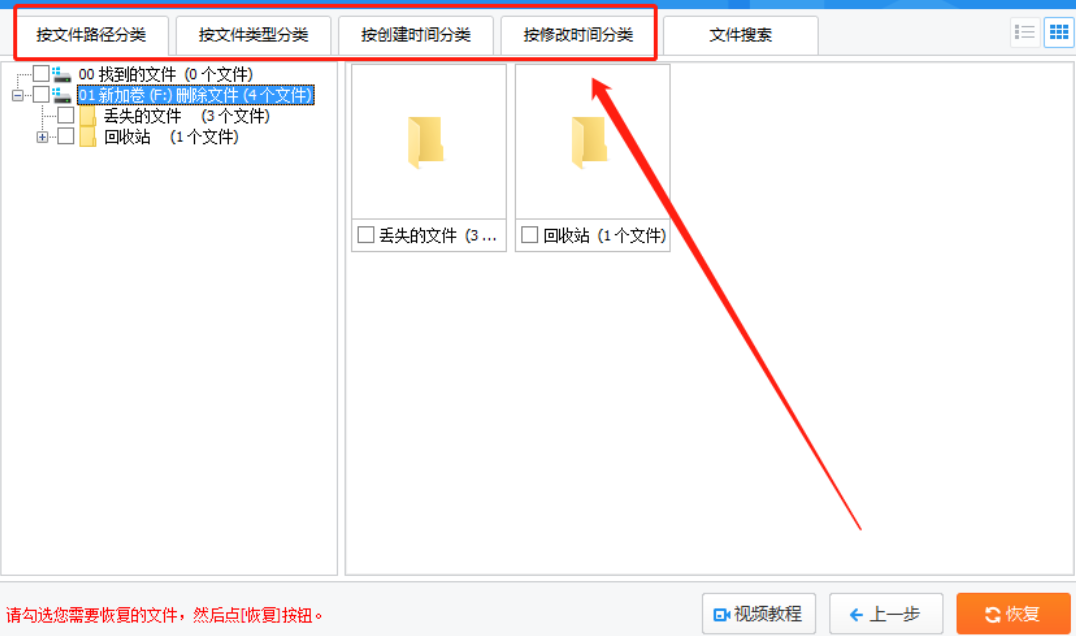Tick 回收站 (1个文件) checkbox under thumbnail

tap(530, 235)
